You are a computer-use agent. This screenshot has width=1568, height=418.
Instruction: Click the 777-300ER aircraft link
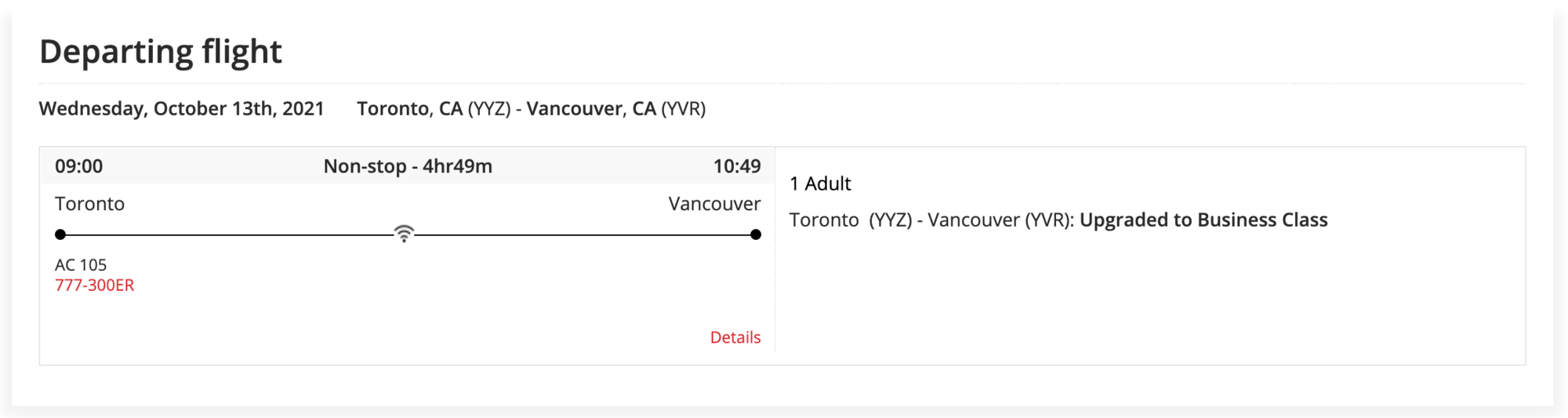(94, 285)
